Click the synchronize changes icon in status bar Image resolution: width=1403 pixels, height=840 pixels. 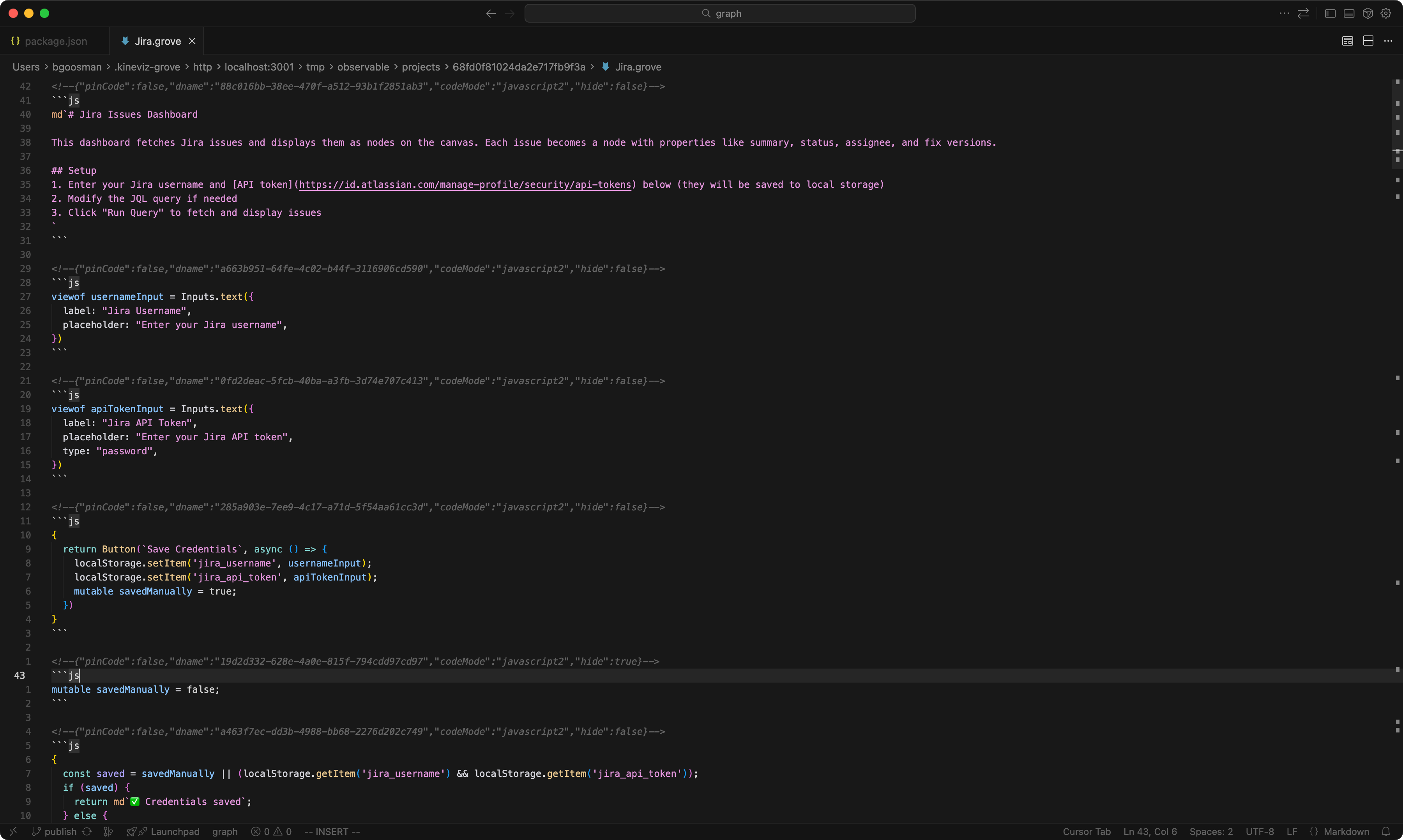point(87,831)
